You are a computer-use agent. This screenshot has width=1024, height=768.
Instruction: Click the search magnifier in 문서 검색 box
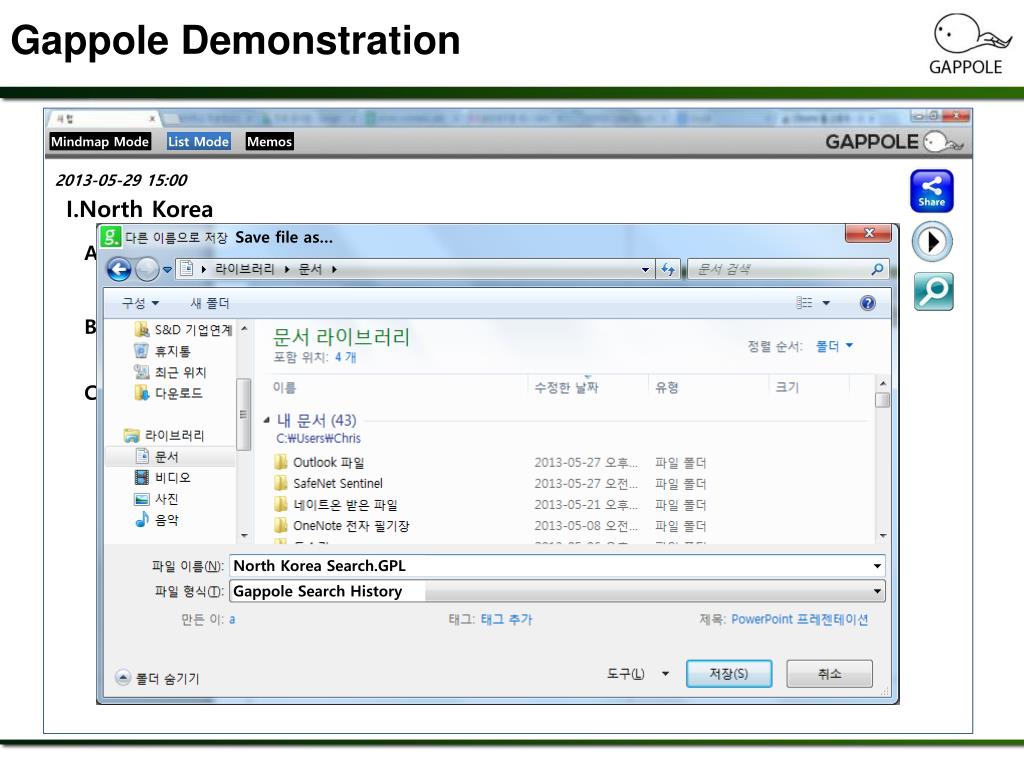(877, 269)
